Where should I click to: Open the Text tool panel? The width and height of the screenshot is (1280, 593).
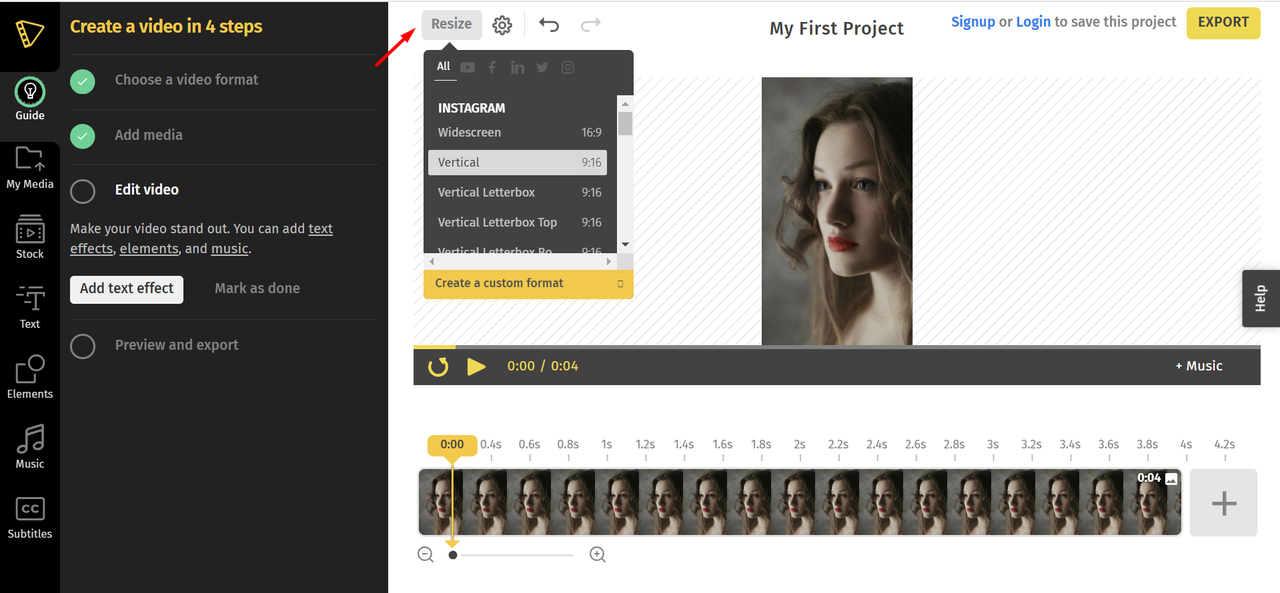tap(30, 307)
